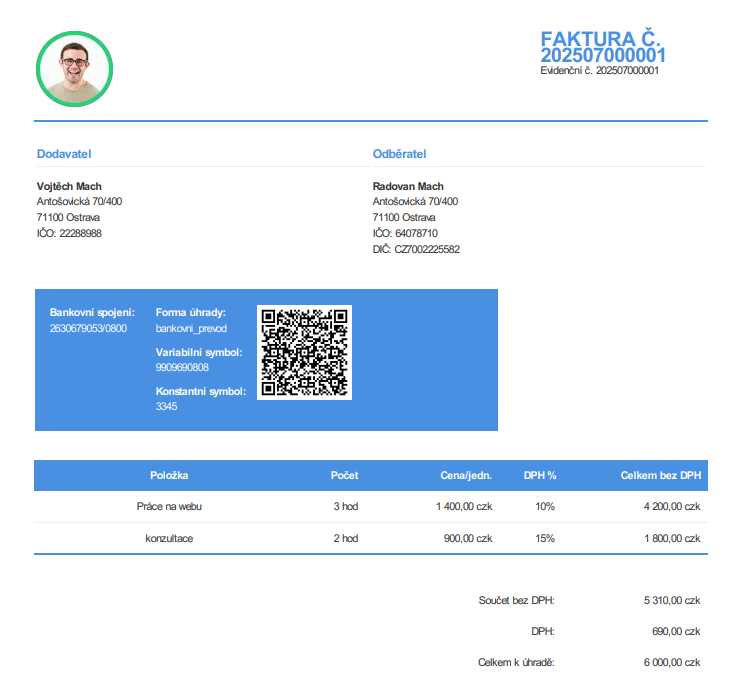Select the customer DIČ CZ7002225582

416,249
